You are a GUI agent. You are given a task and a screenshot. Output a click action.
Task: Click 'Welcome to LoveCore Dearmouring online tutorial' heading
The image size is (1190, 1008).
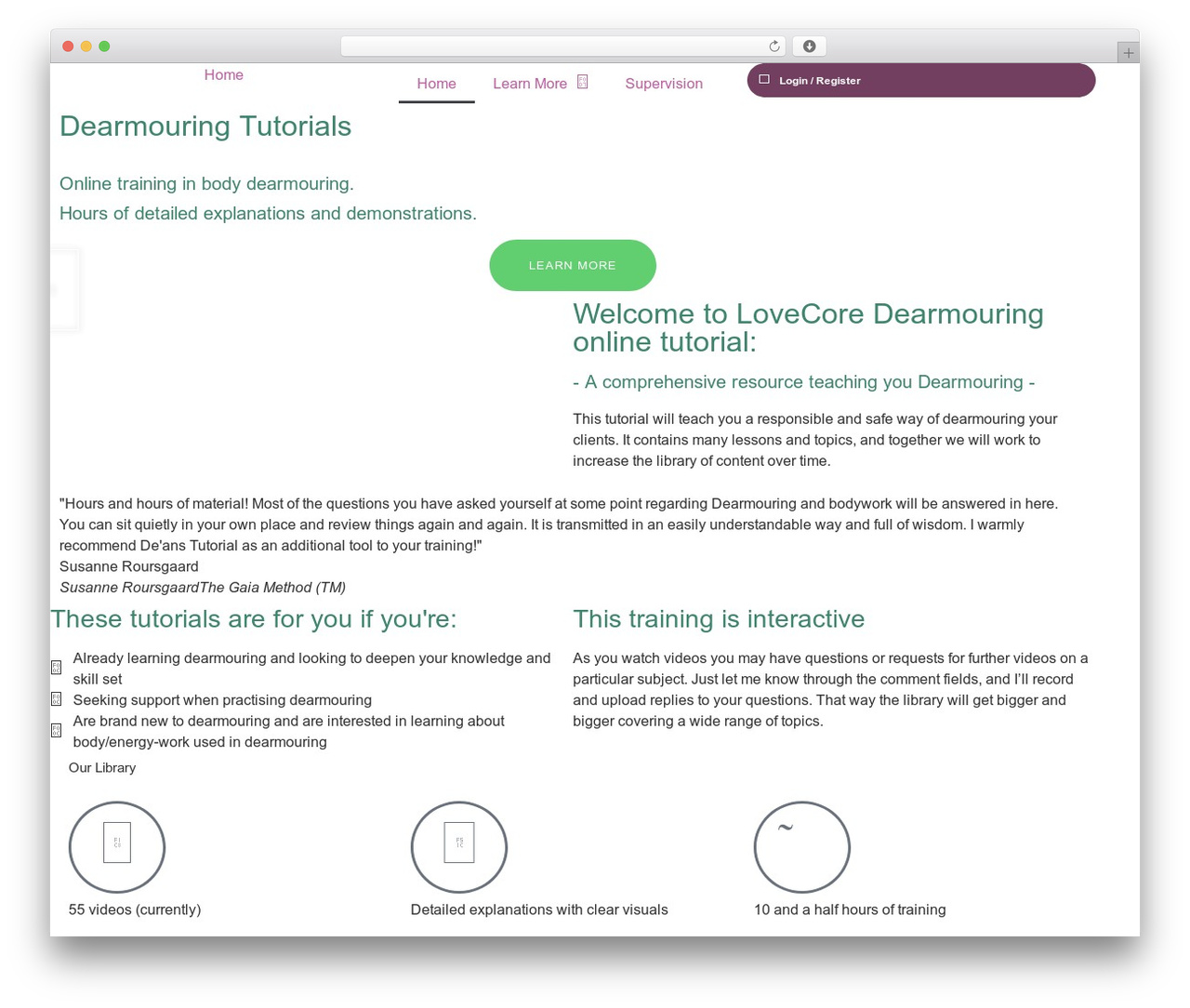click(809, 327)
